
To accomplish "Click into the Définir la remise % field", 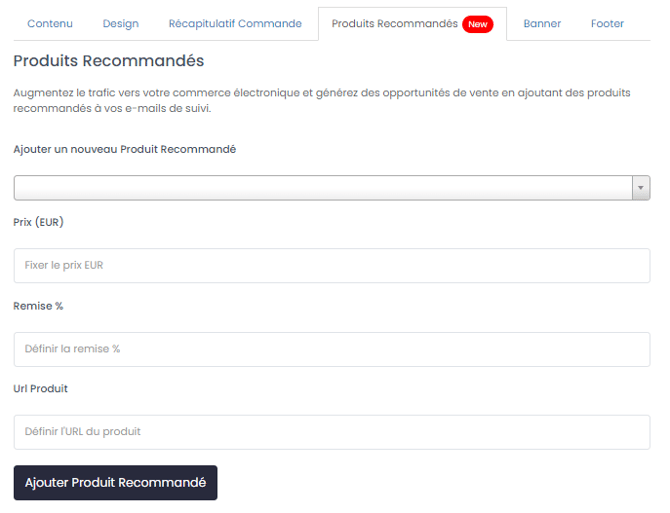I will click(331, 349).
